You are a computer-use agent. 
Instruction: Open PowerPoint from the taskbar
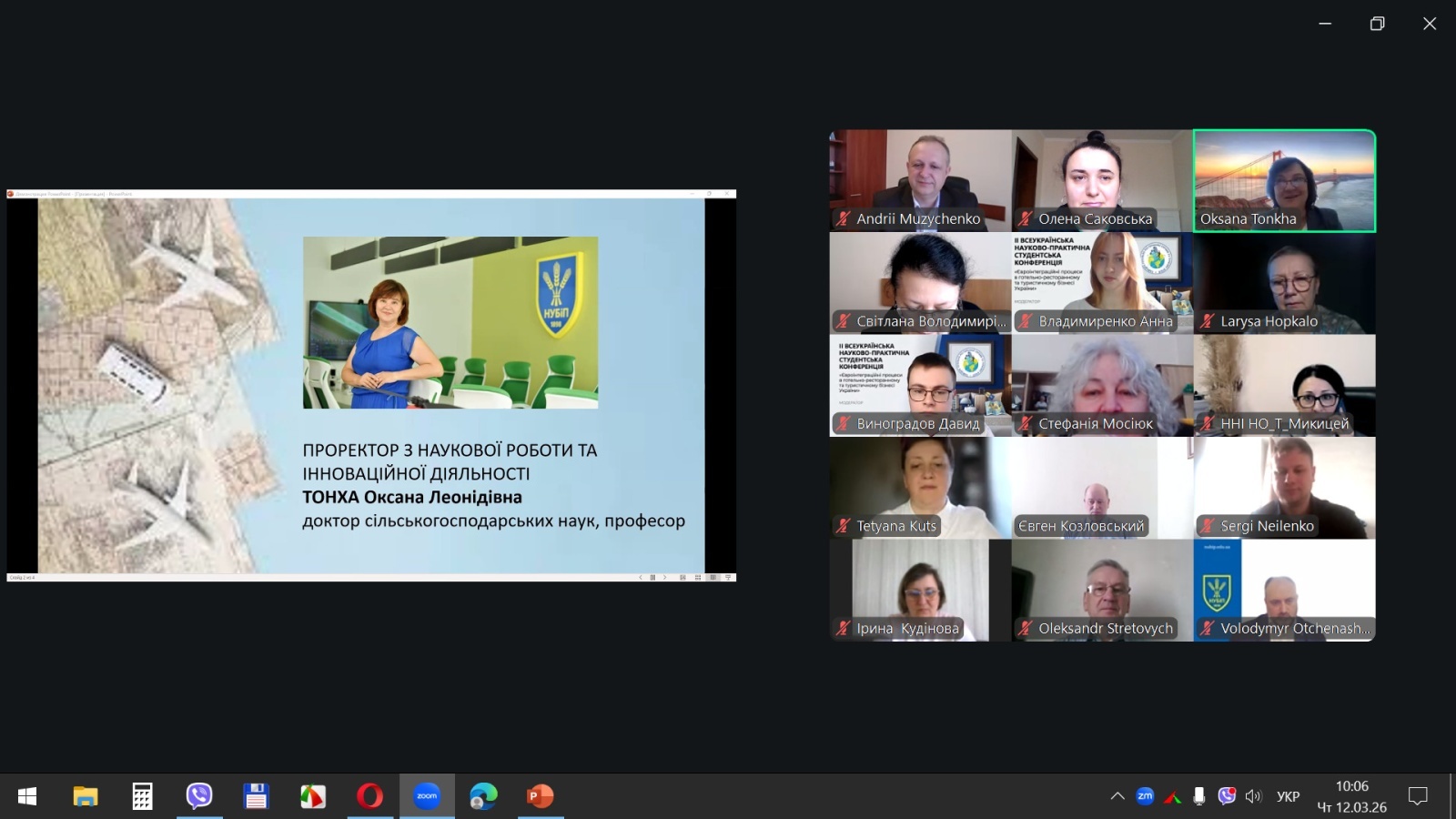tap(541, 796)
